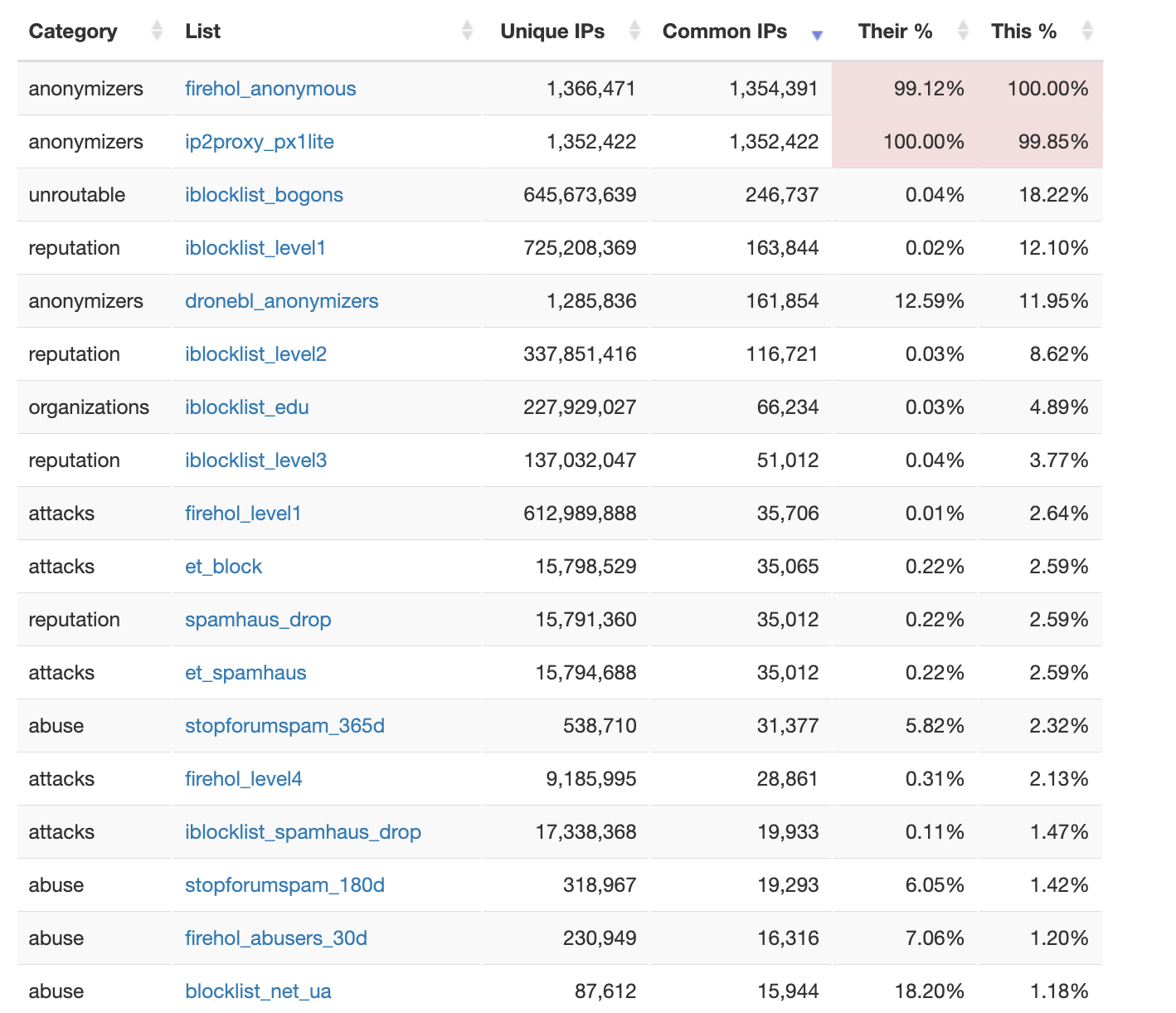Sort table by Category header
1176x1013 pixels.
[73, 32]
